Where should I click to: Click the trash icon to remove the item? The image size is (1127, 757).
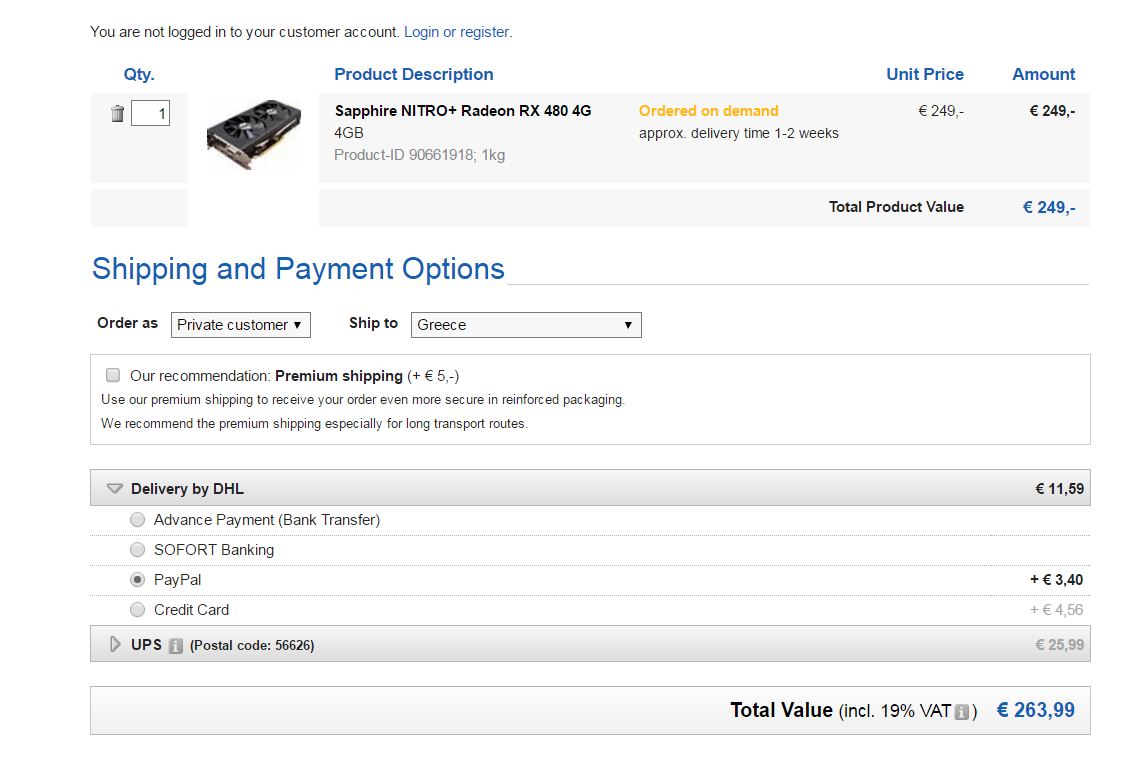118,114
